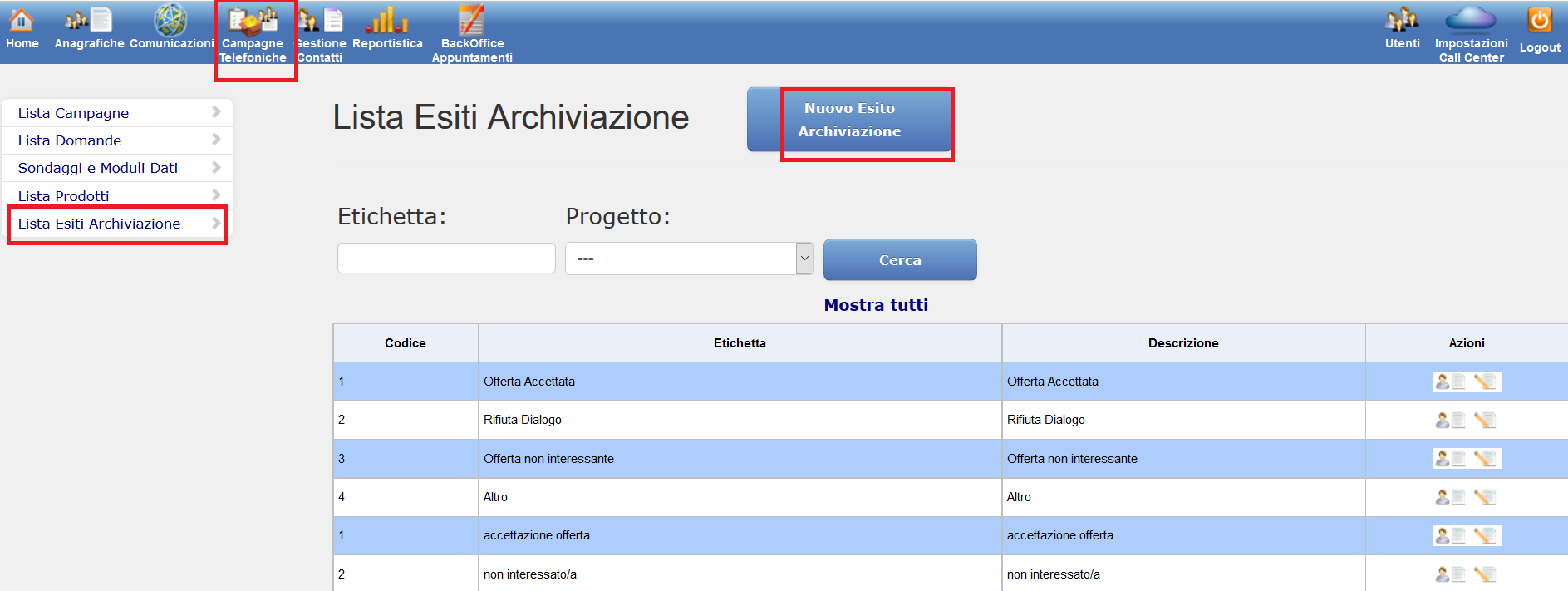Select Lista Esiti Archiviazione in the sidebar

117,224
